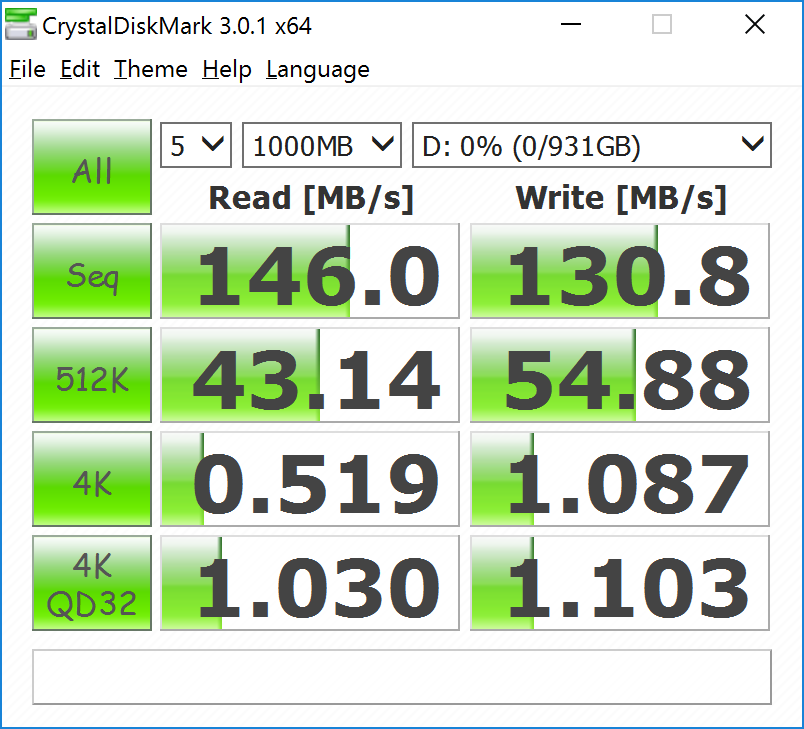Start the 4K benchmark test
This screenshot has height=729, width=804.
pyautogui.click(x=92, y=479)
